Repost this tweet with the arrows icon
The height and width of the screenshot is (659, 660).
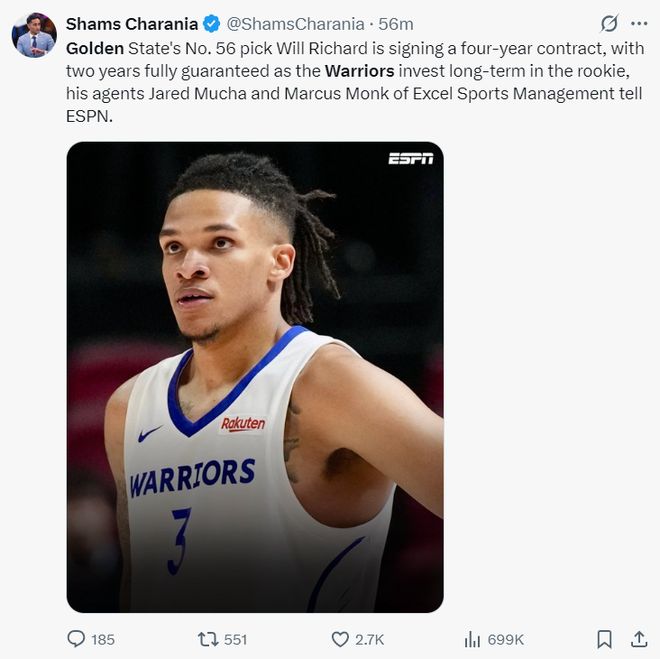click(x=207, y=639)
